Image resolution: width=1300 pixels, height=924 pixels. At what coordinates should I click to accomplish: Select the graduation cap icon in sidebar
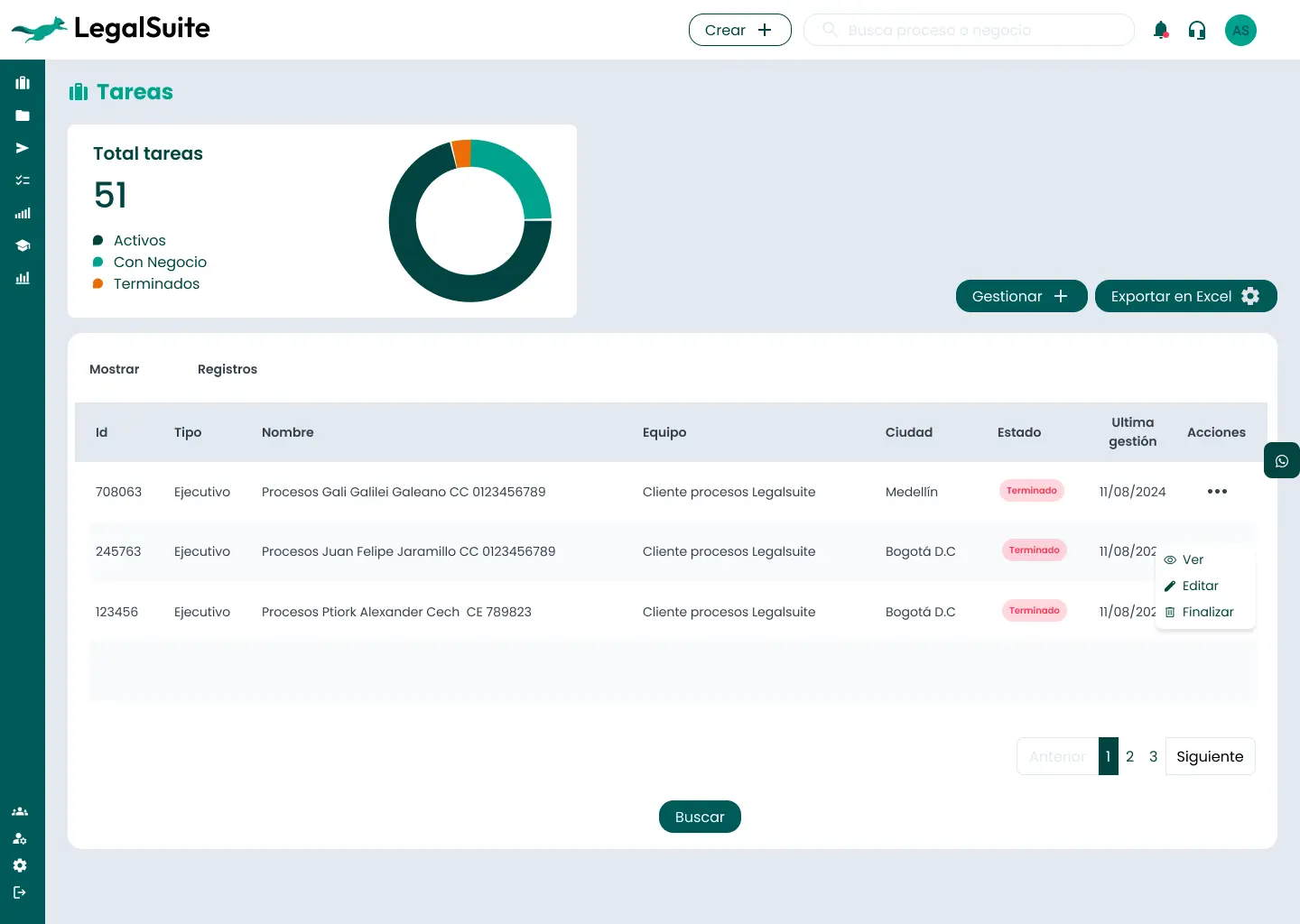pyautogui.click(x=23, y=245)
